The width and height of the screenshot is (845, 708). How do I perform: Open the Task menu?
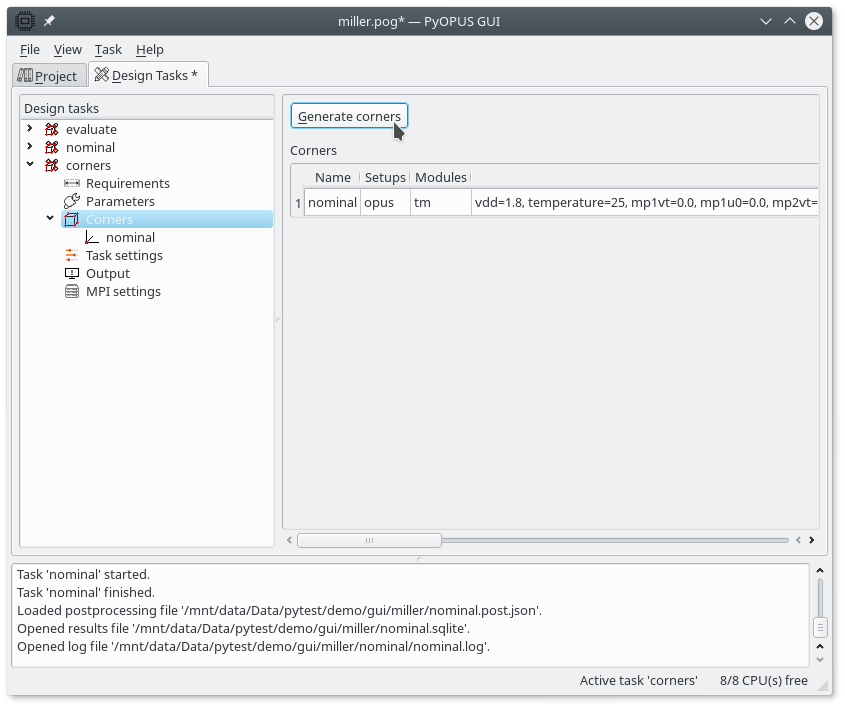pyautogui.click(x=108, y=49)
